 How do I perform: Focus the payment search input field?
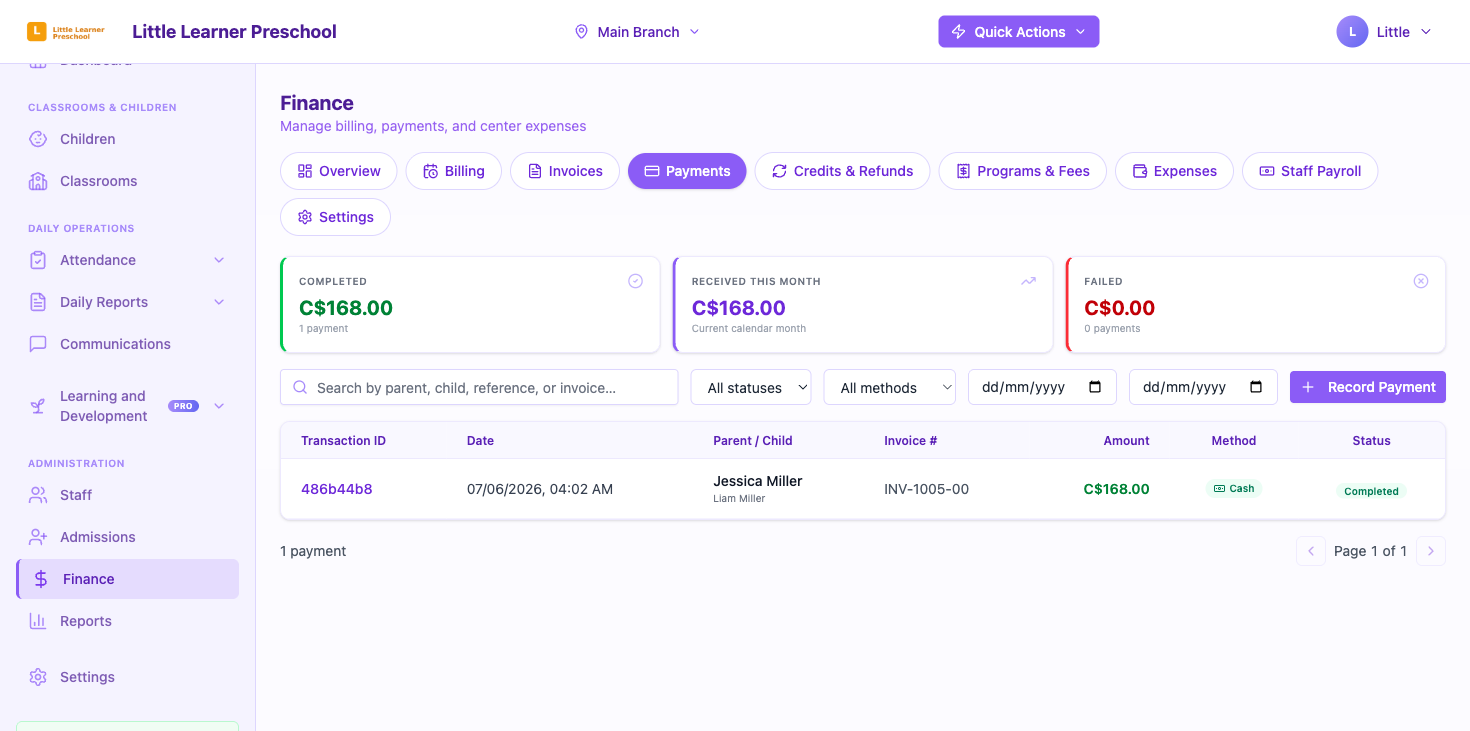[479, 387]
